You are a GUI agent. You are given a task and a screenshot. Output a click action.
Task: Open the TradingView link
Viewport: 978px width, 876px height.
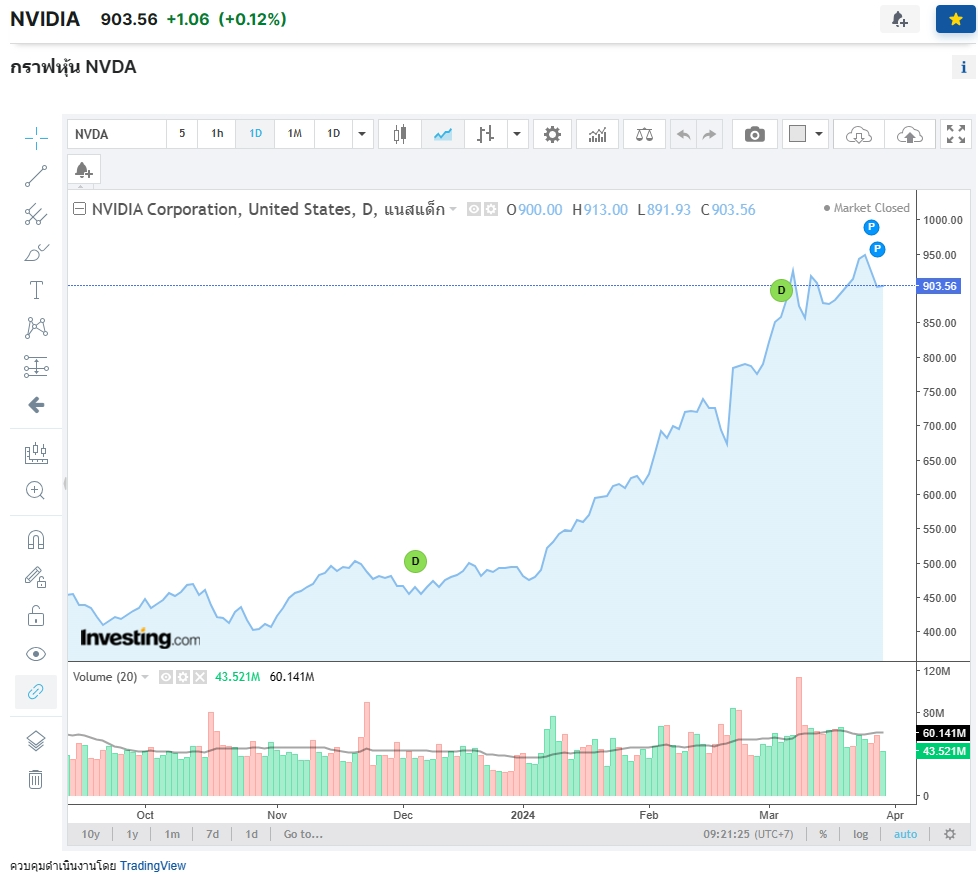tap(153, 865)
